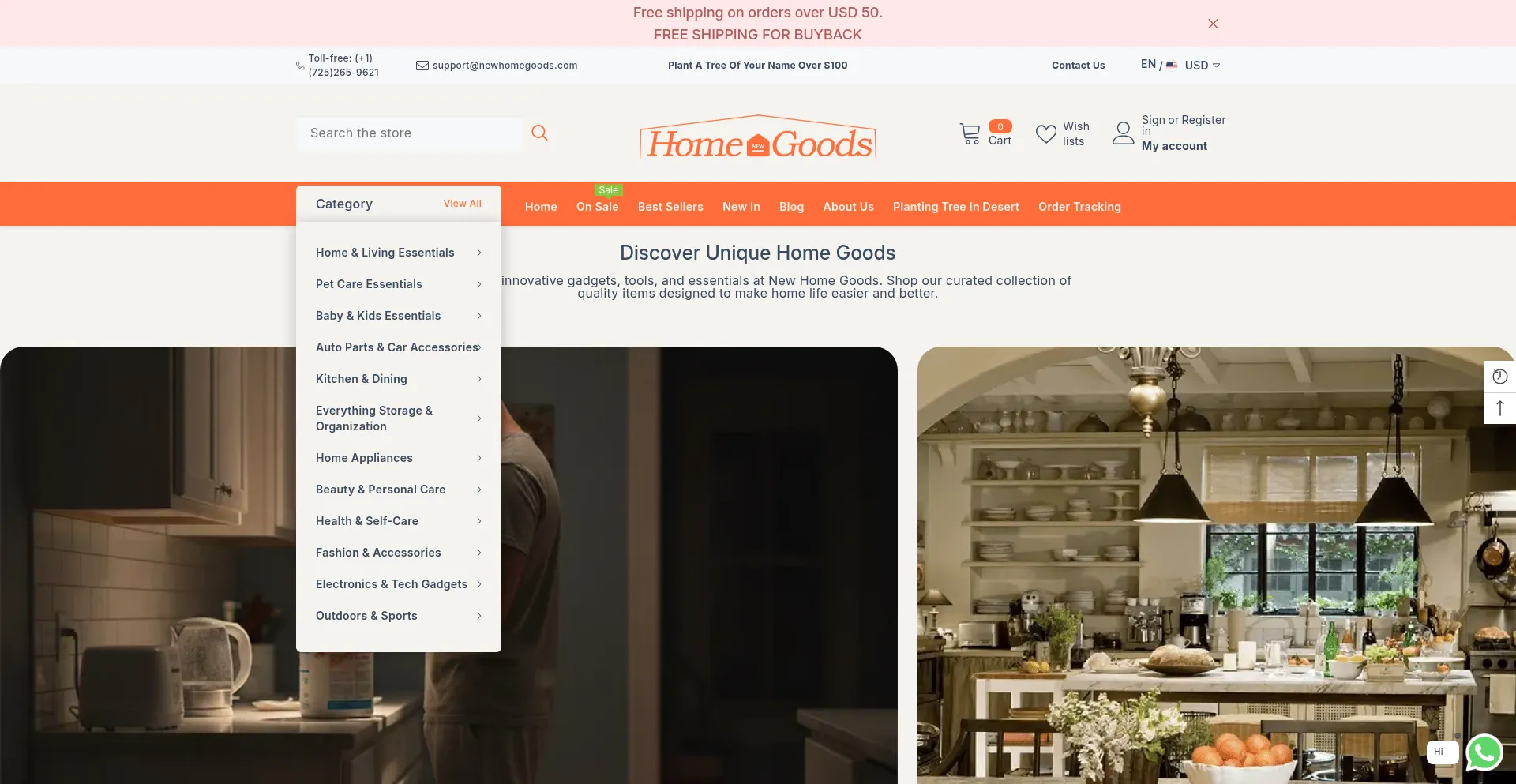This screenshot has width=1516, height=784.
Task: Open the About Us page
Action: [x=848, y=207]
